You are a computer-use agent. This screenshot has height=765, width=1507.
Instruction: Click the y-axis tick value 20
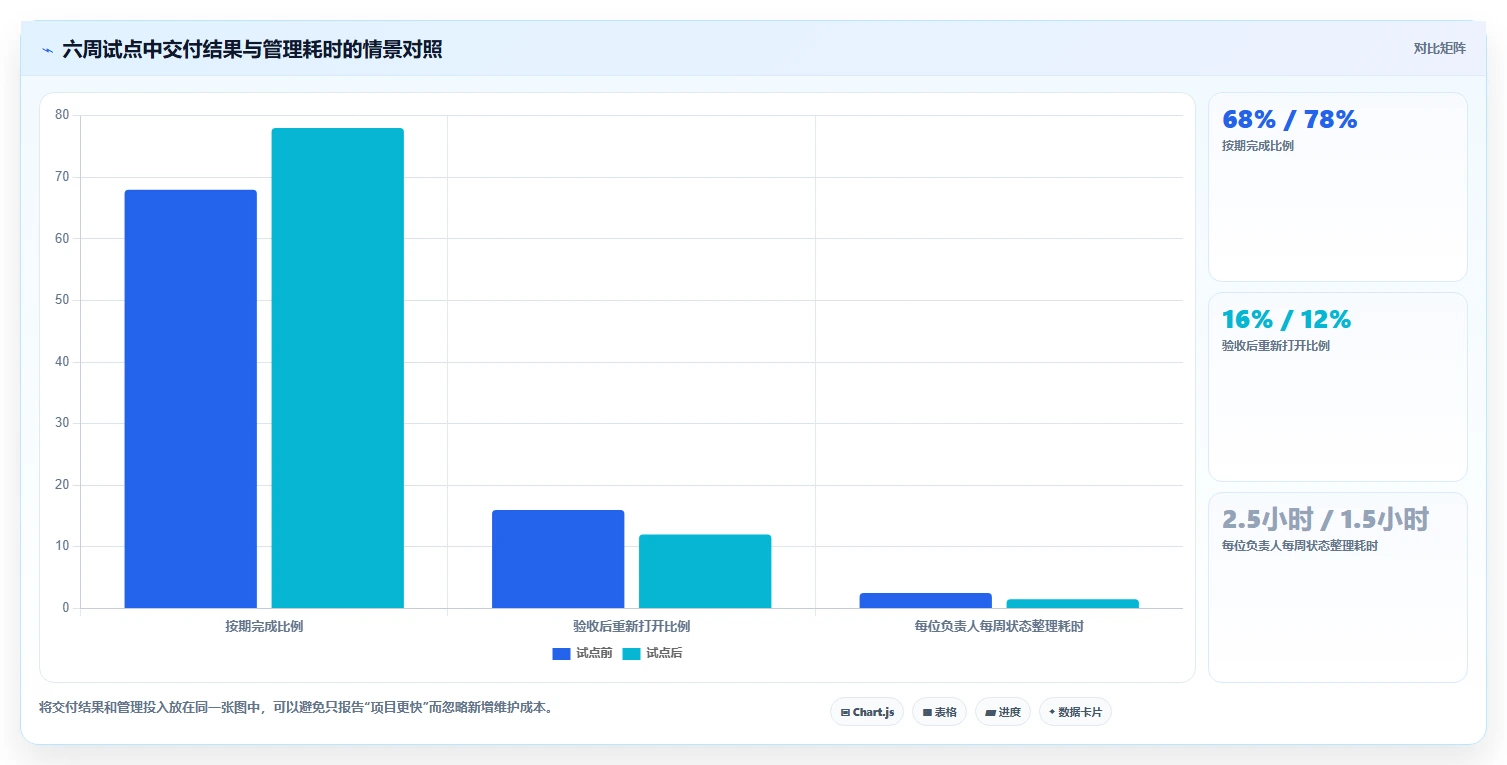coord(62,485)
